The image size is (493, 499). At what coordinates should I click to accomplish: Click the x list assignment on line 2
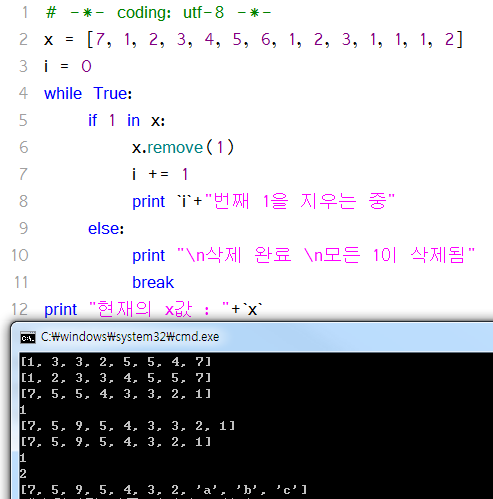253,40
